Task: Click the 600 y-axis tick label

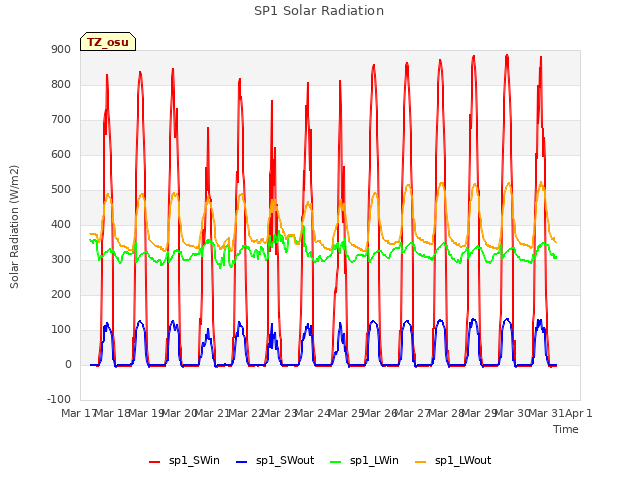Action: pos(61,155)
